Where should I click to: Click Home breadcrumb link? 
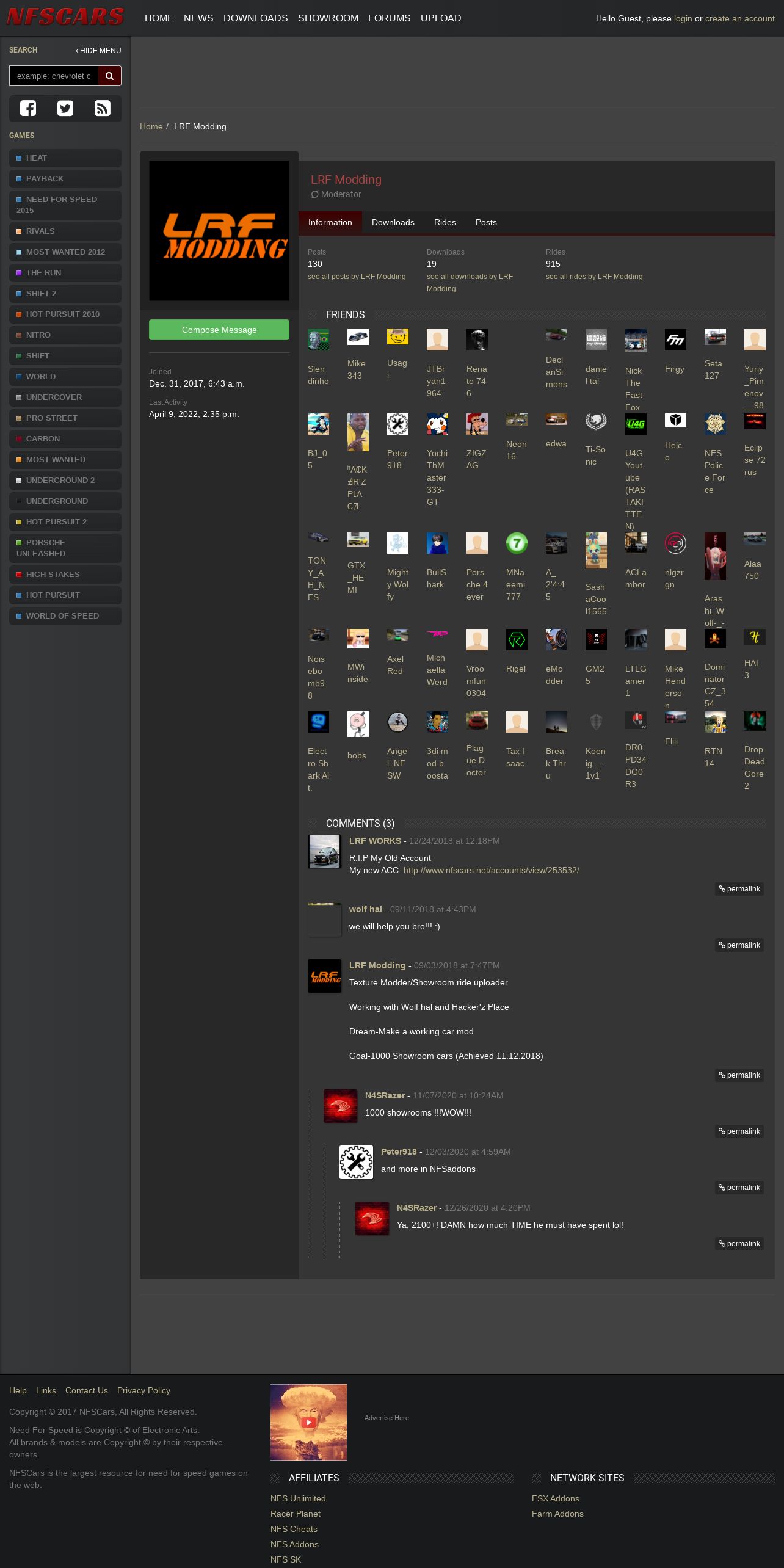tap(151, 126)
